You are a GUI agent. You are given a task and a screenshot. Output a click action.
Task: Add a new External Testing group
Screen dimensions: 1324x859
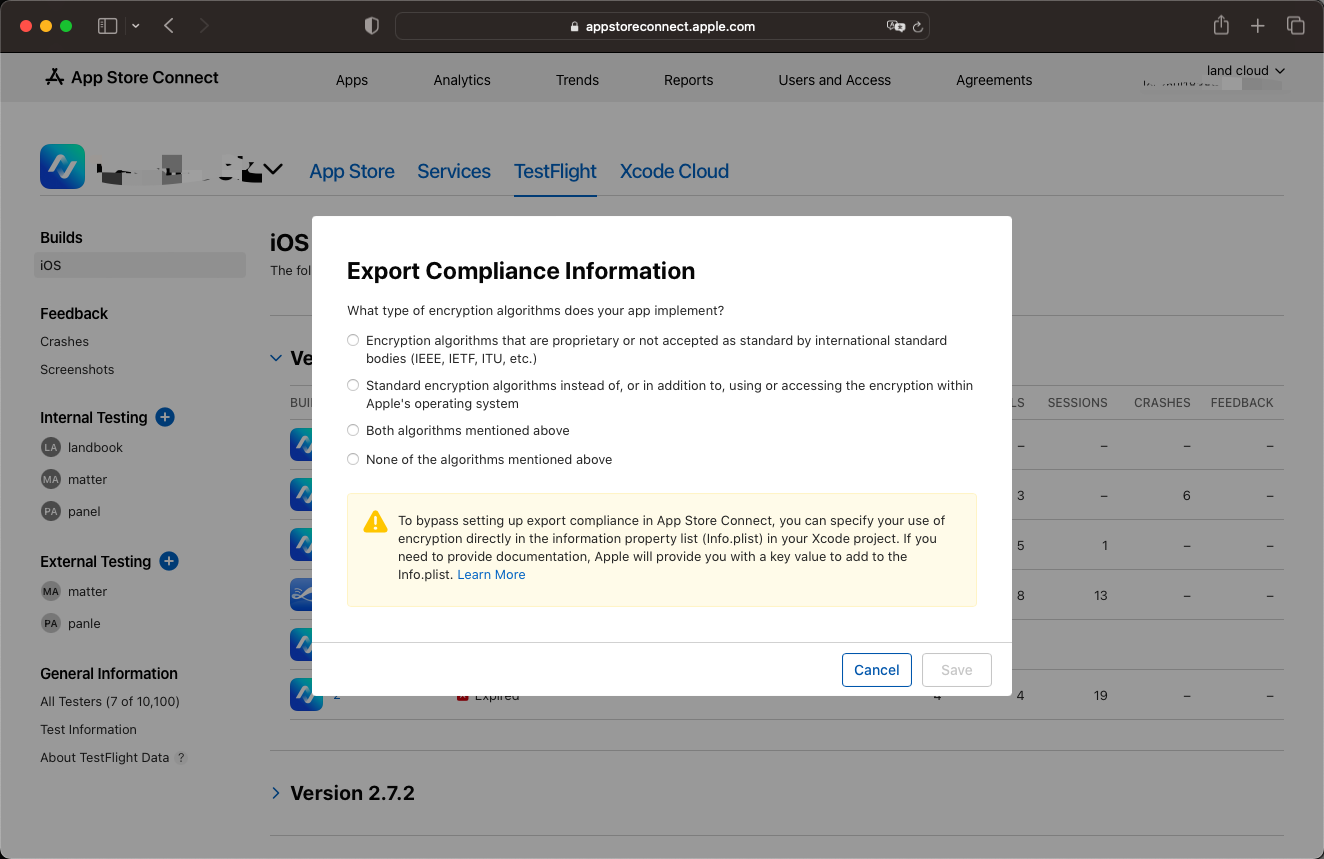coord(169,561)
